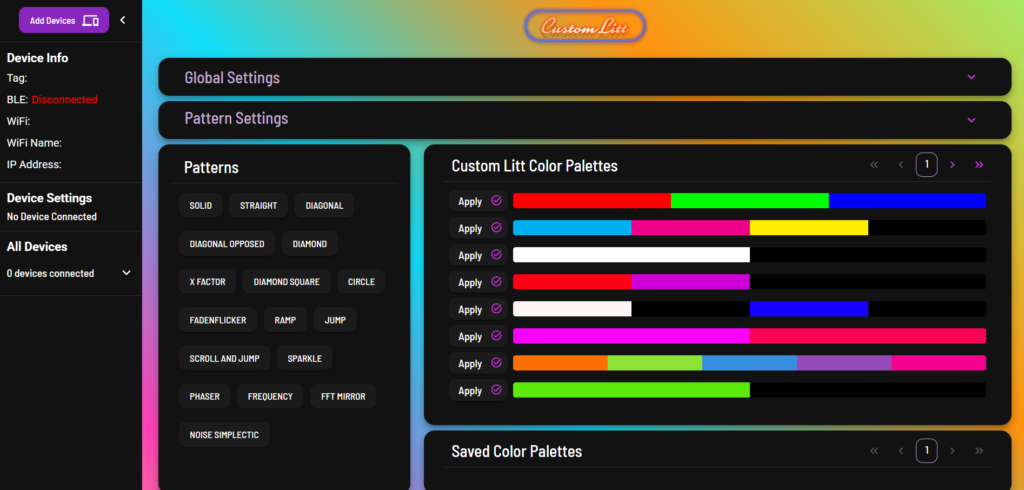Apply the cyan-pink-yellow color palette
The height and width of the screenshot is (490, 1024).
[470, 228]
